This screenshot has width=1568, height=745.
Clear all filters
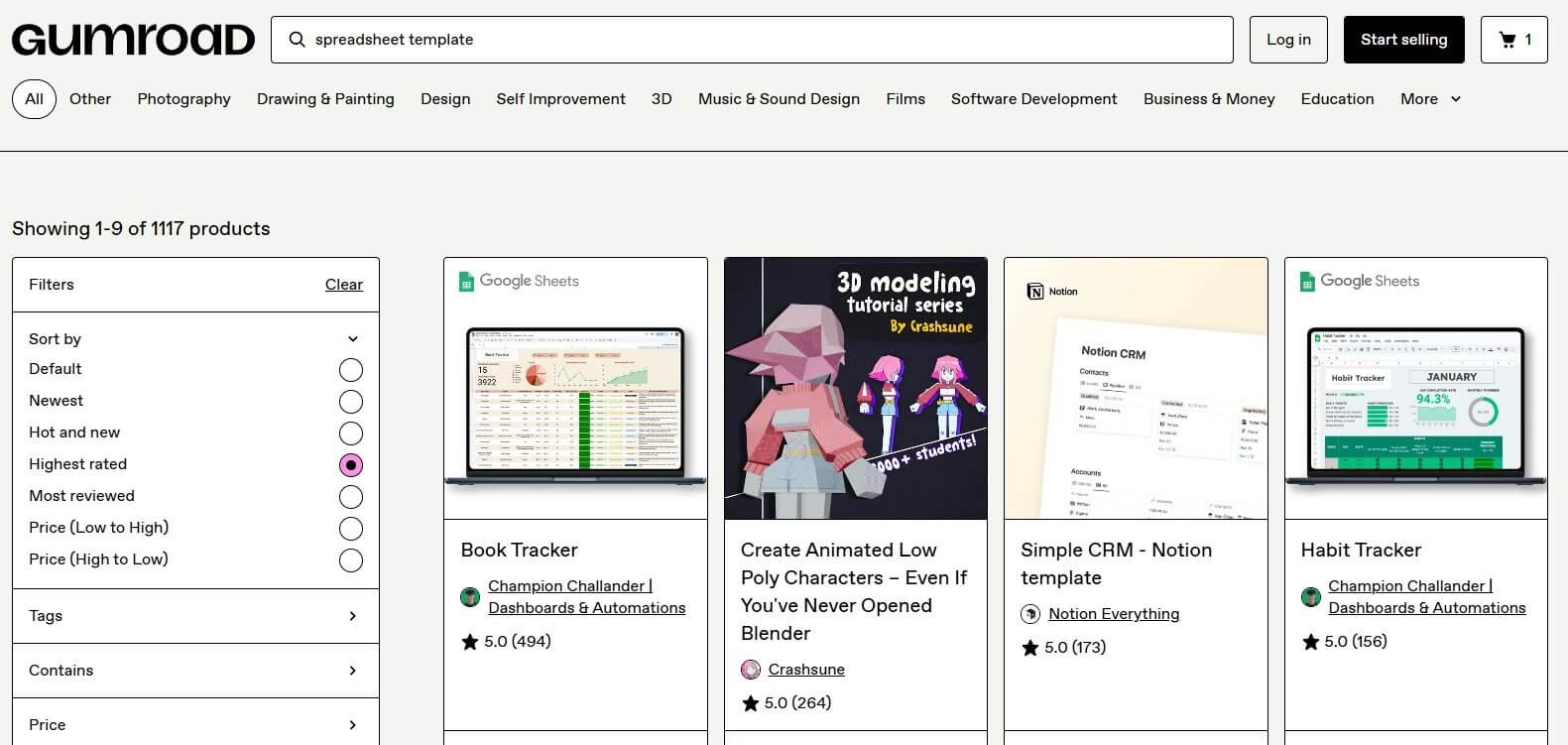344,285
